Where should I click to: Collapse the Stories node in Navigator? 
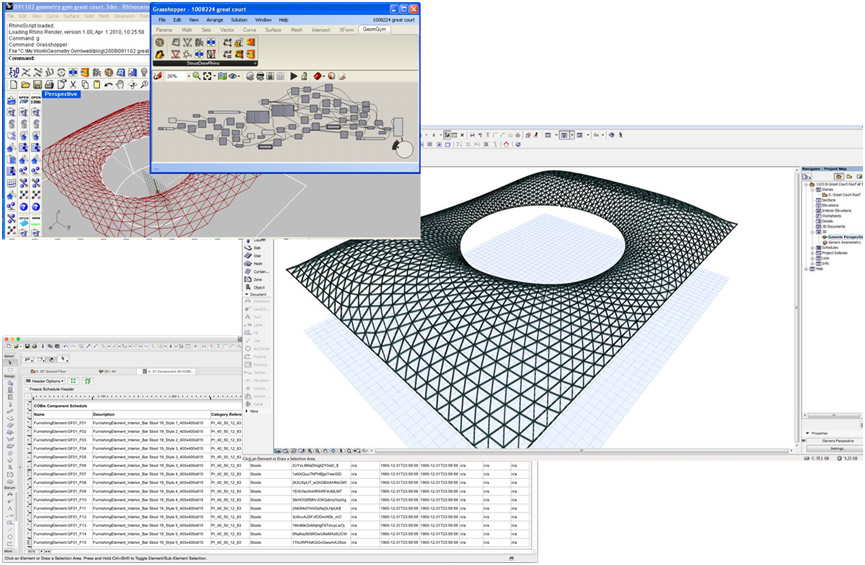812,190
